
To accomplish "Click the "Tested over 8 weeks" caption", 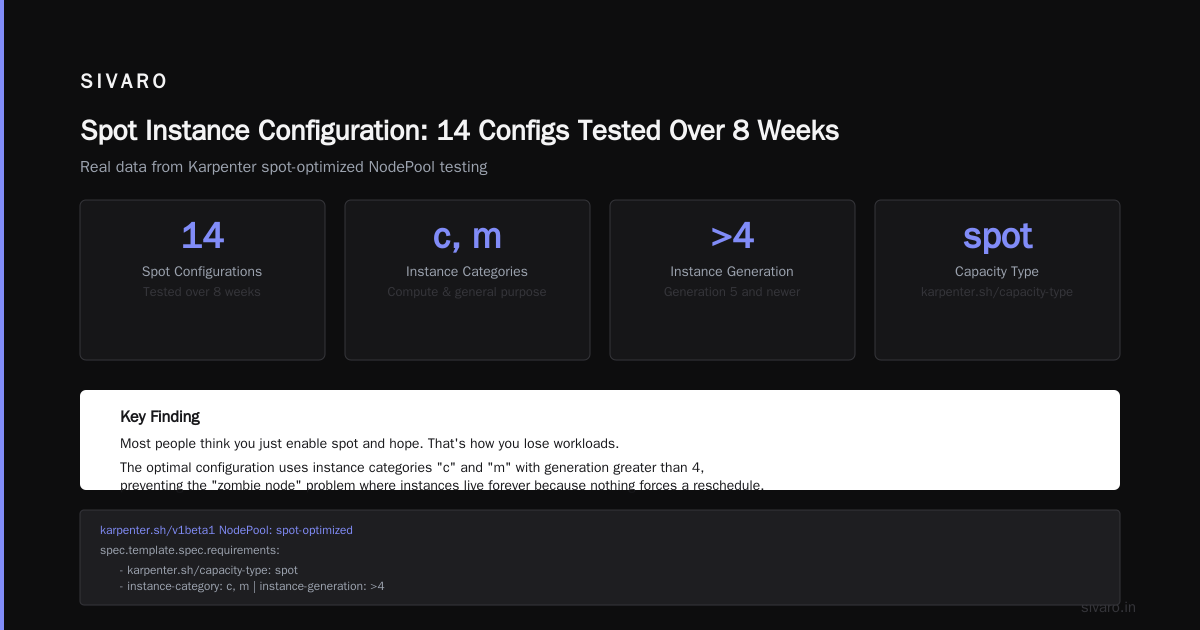I will (202, 292).
